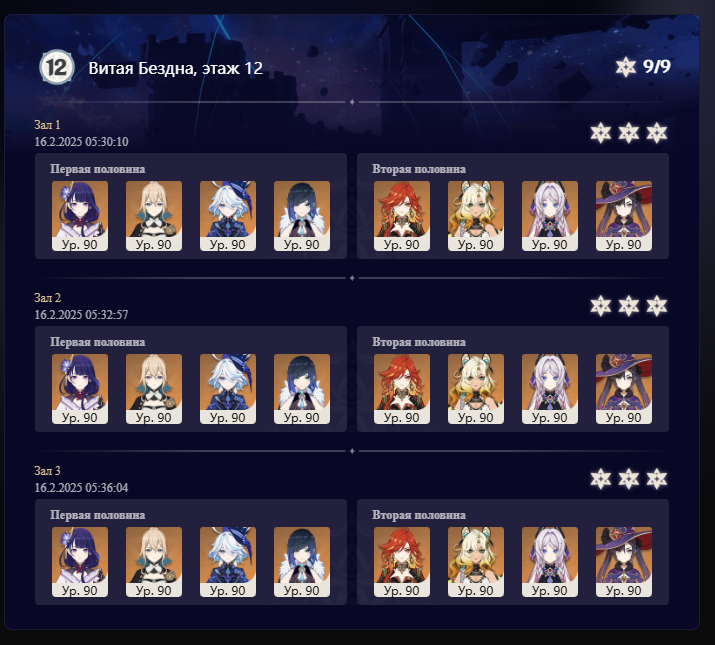The image size is (715, 645).
Task: Click Первая половина label in Зал 3
Action: click(x=98, y=515)
